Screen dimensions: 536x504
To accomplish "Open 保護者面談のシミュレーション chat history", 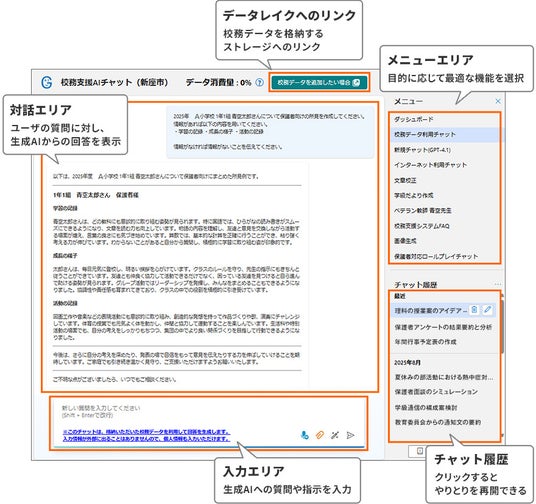I will (x=436, y=392).
